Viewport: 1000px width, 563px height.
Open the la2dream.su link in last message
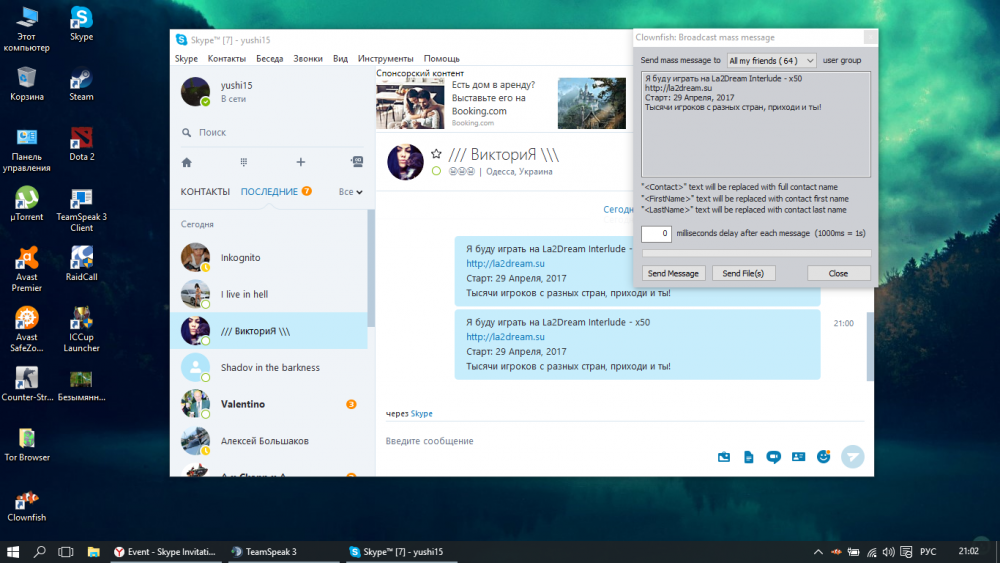[505, 337]
